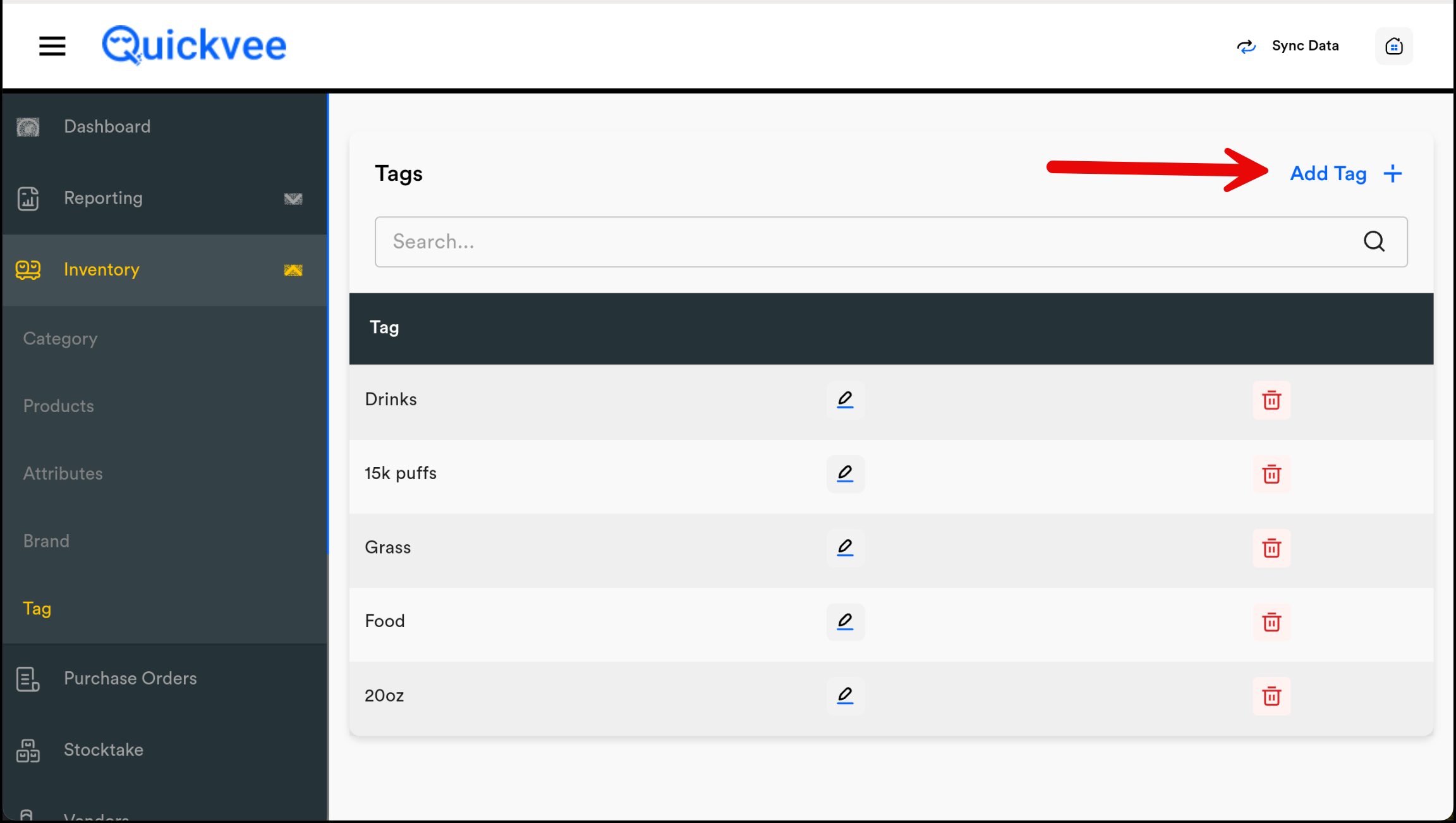Image resolution: width=1456 pixels, height=823 pixels.
Task: Collapse the Inventory menu arrow
Action: (293, 271)
